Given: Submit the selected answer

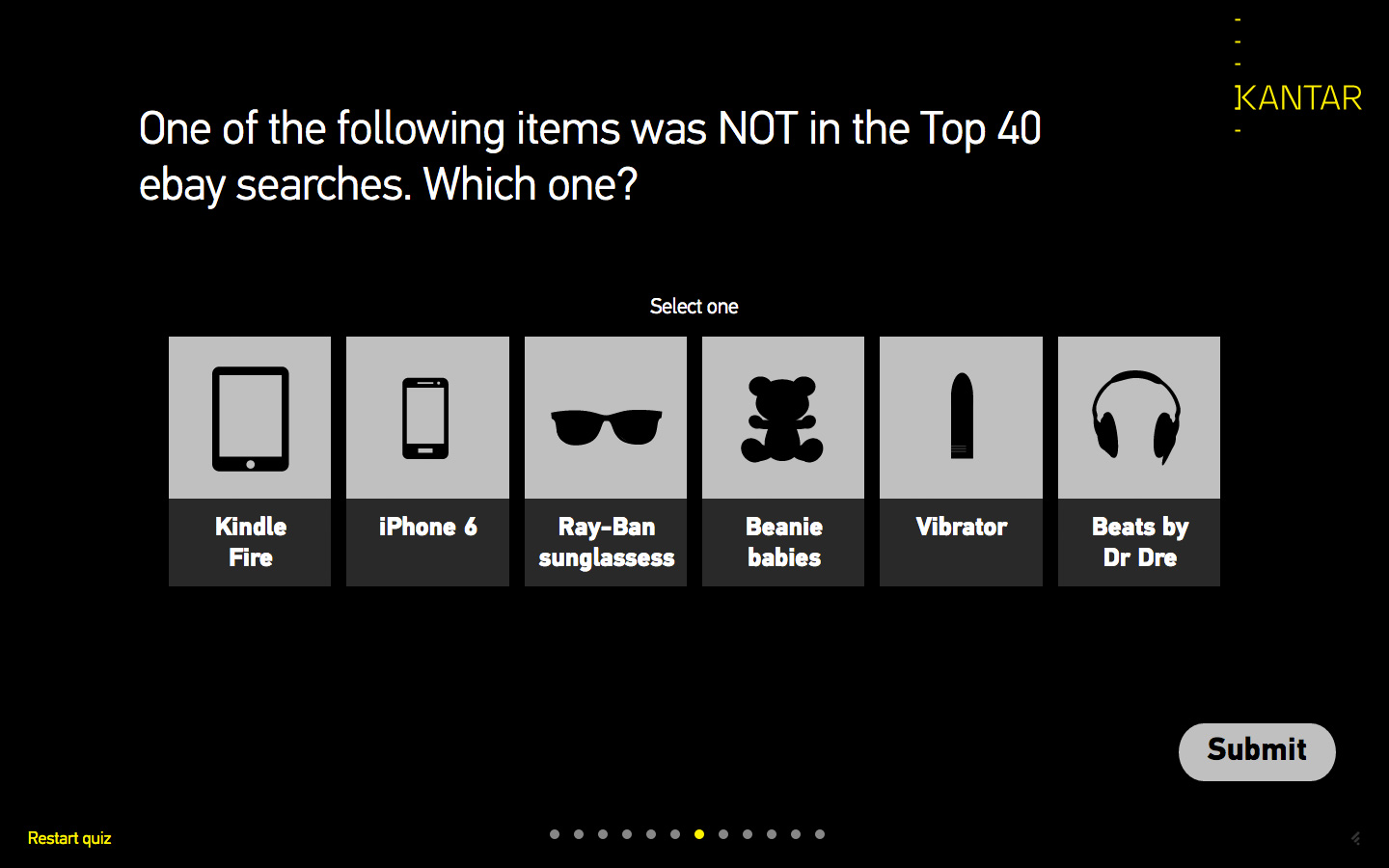Looking at the screenshot, I should point(1257,751).
